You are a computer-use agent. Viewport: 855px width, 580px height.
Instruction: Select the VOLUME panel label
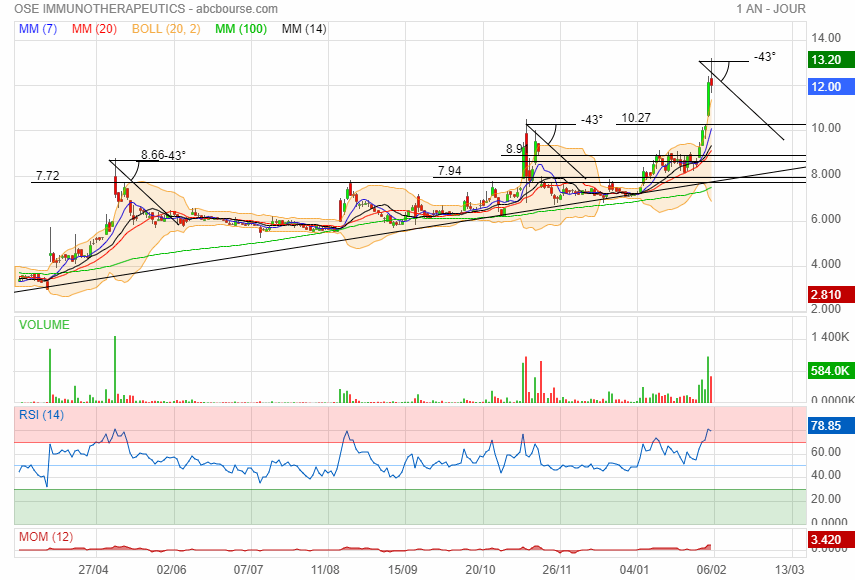point(44,325)
